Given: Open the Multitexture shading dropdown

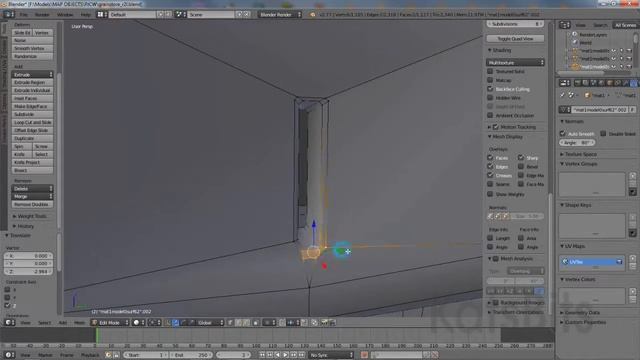Looking at the screenshot, I should tap(515, 62).
